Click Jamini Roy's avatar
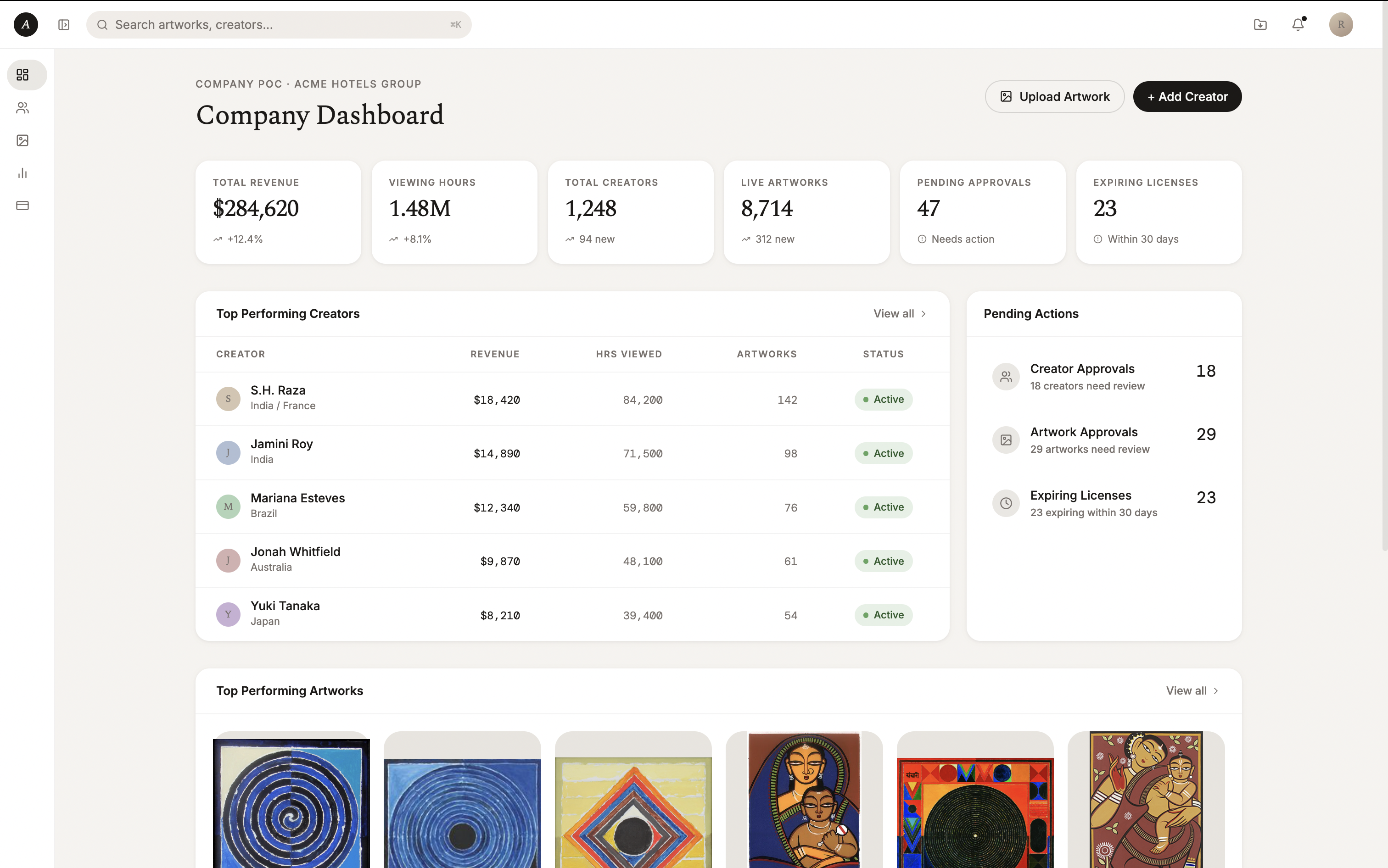The image size is (1388, 868). pyautogui.click(x=228, y=452)
